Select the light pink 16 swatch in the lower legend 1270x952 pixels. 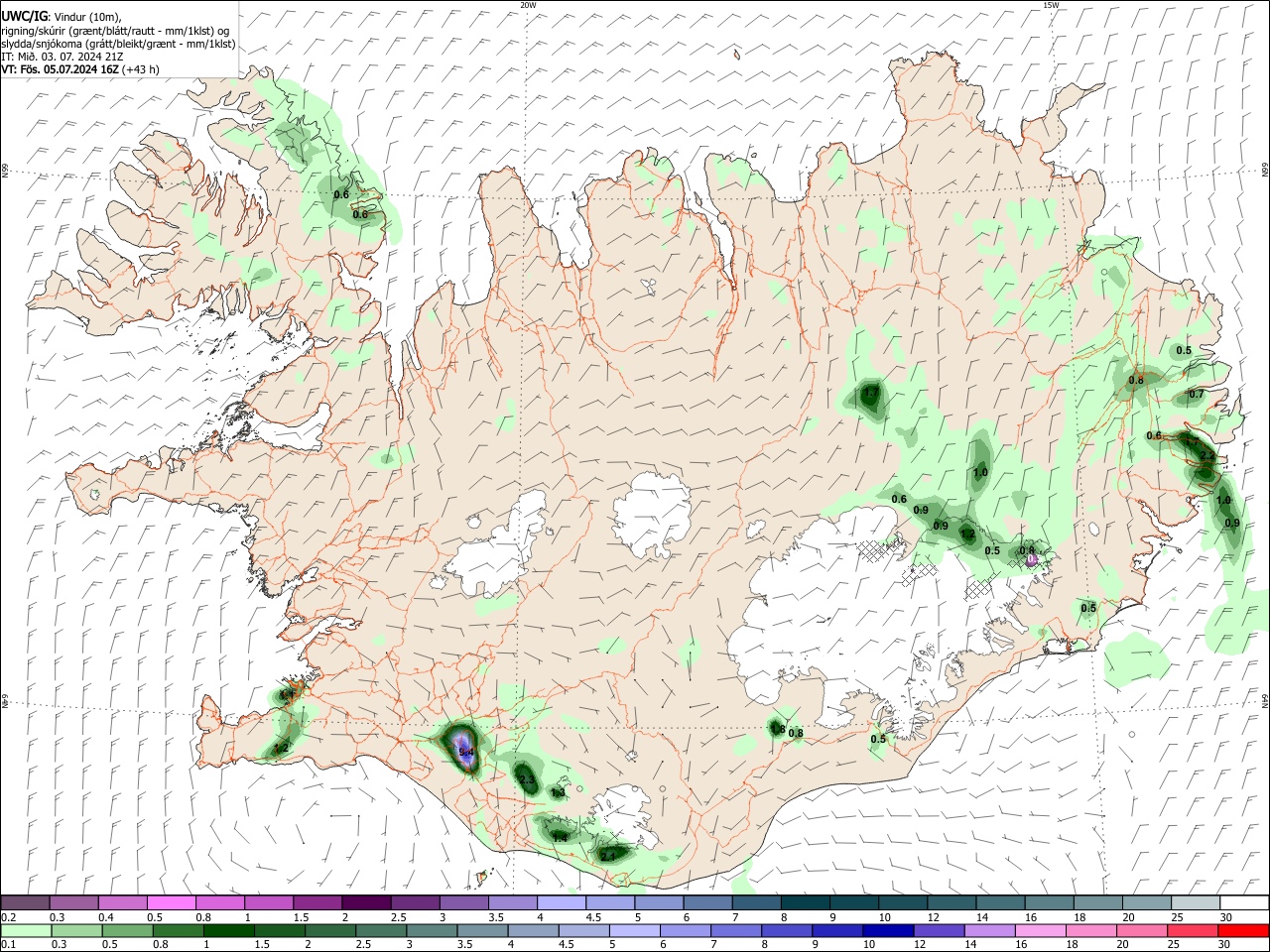pyautogui.click(x=1038, y=930)
